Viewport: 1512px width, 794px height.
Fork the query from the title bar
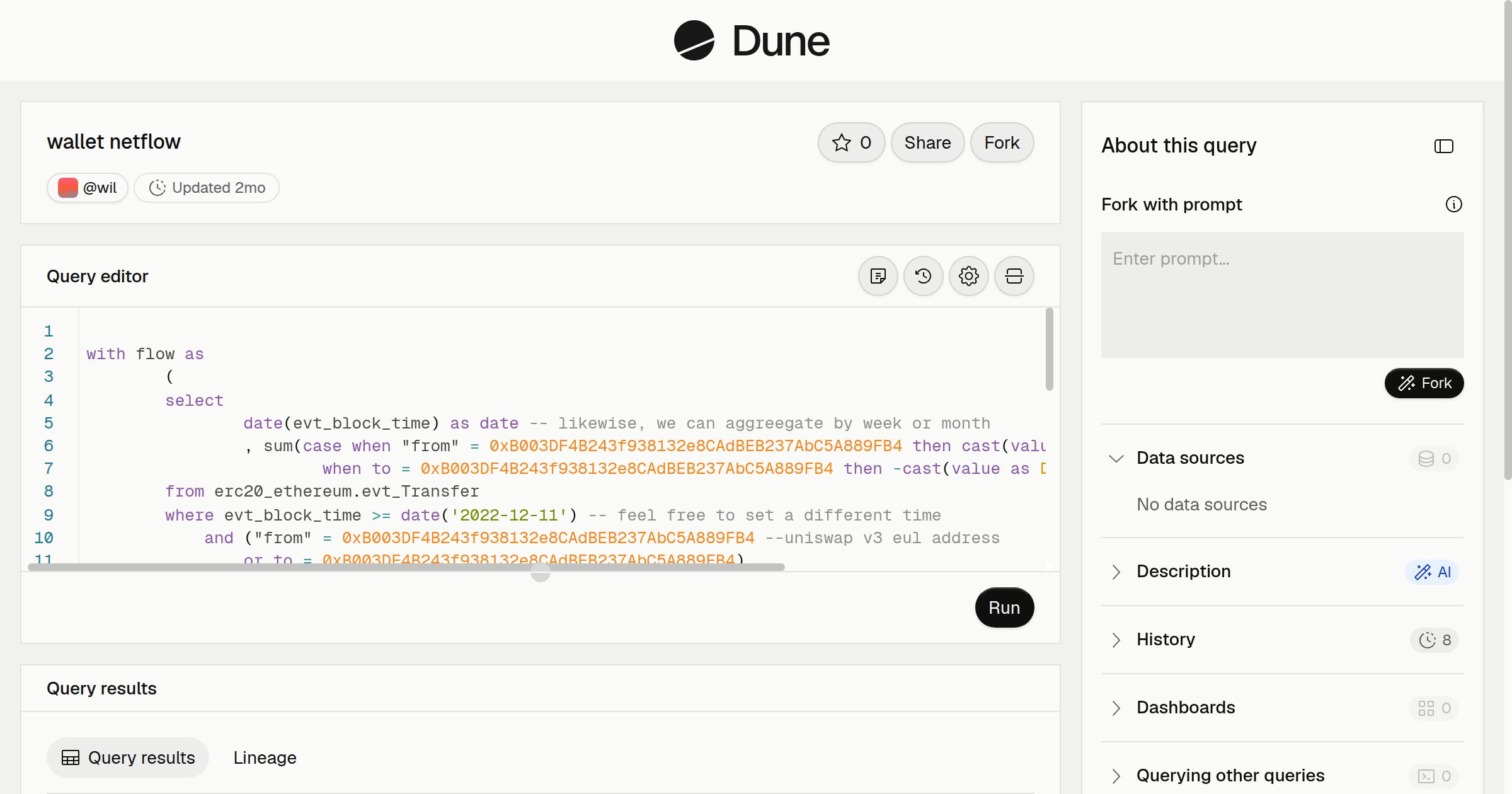(1002, 142)
